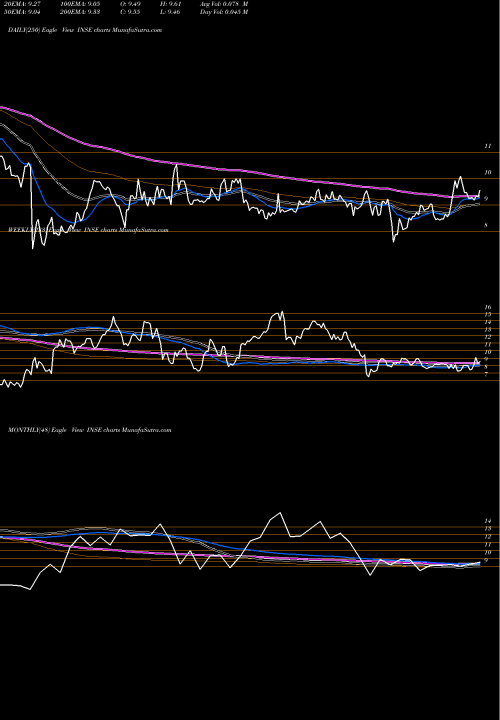Screen dimensions: 500x720
Task: Click price label 8 on daily chart axis
Action: click(x=486, y=225)
